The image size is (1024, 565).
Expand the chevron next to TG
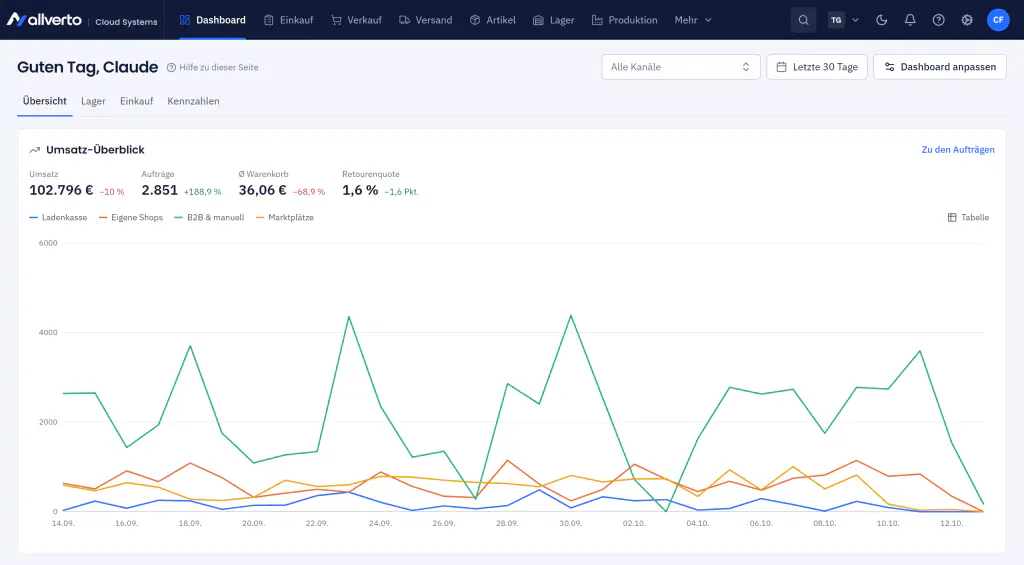(x=856, y=20)
